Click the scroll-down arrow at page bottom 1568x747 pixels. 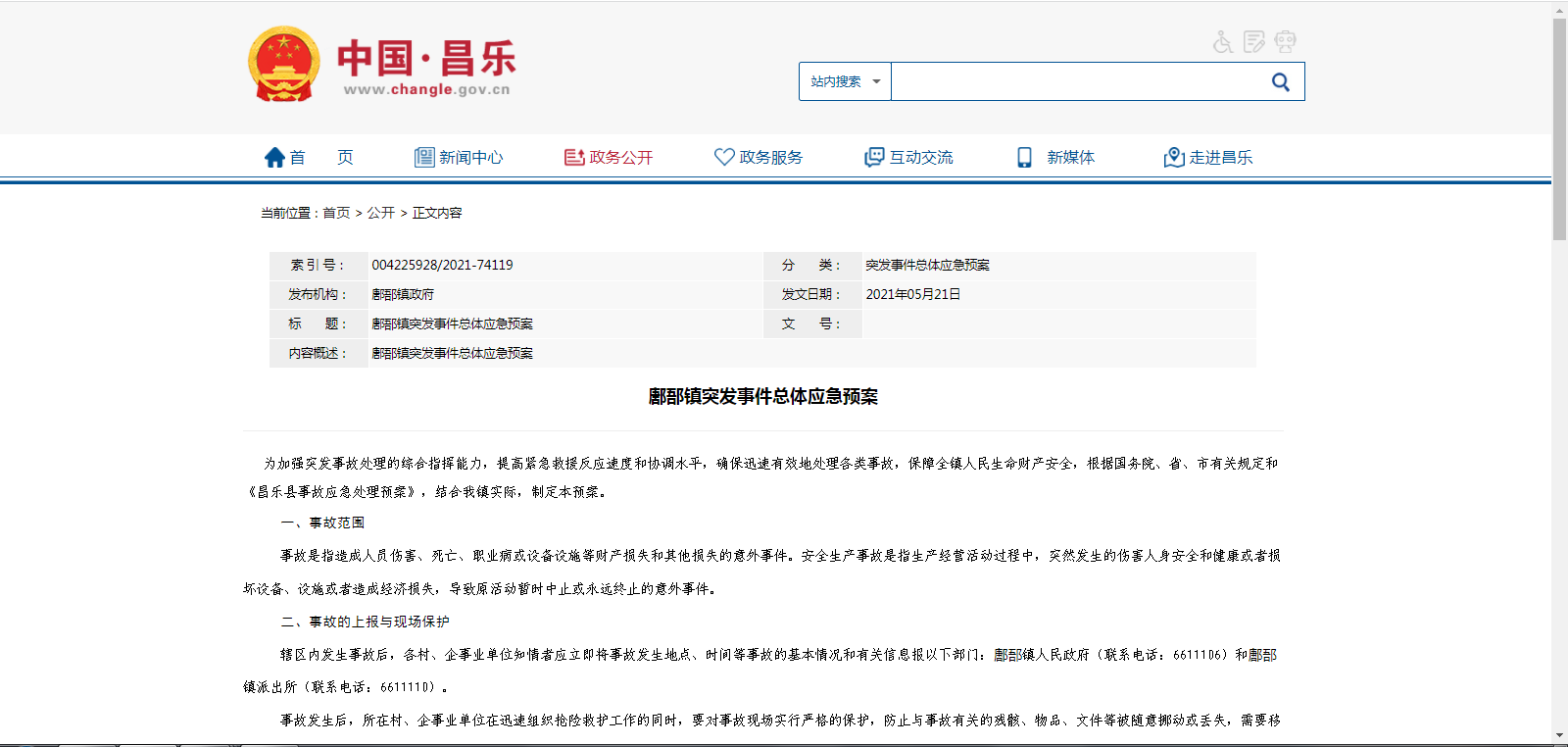[x=1559, y=735]
